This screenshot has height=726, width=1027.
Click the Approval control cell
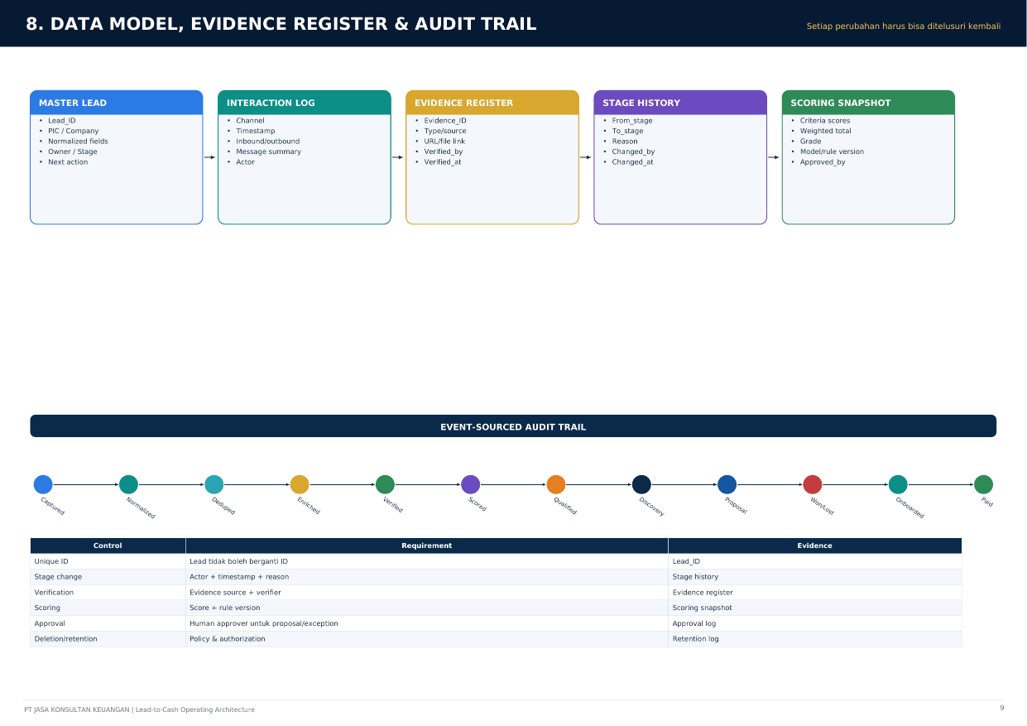point(107,623)
